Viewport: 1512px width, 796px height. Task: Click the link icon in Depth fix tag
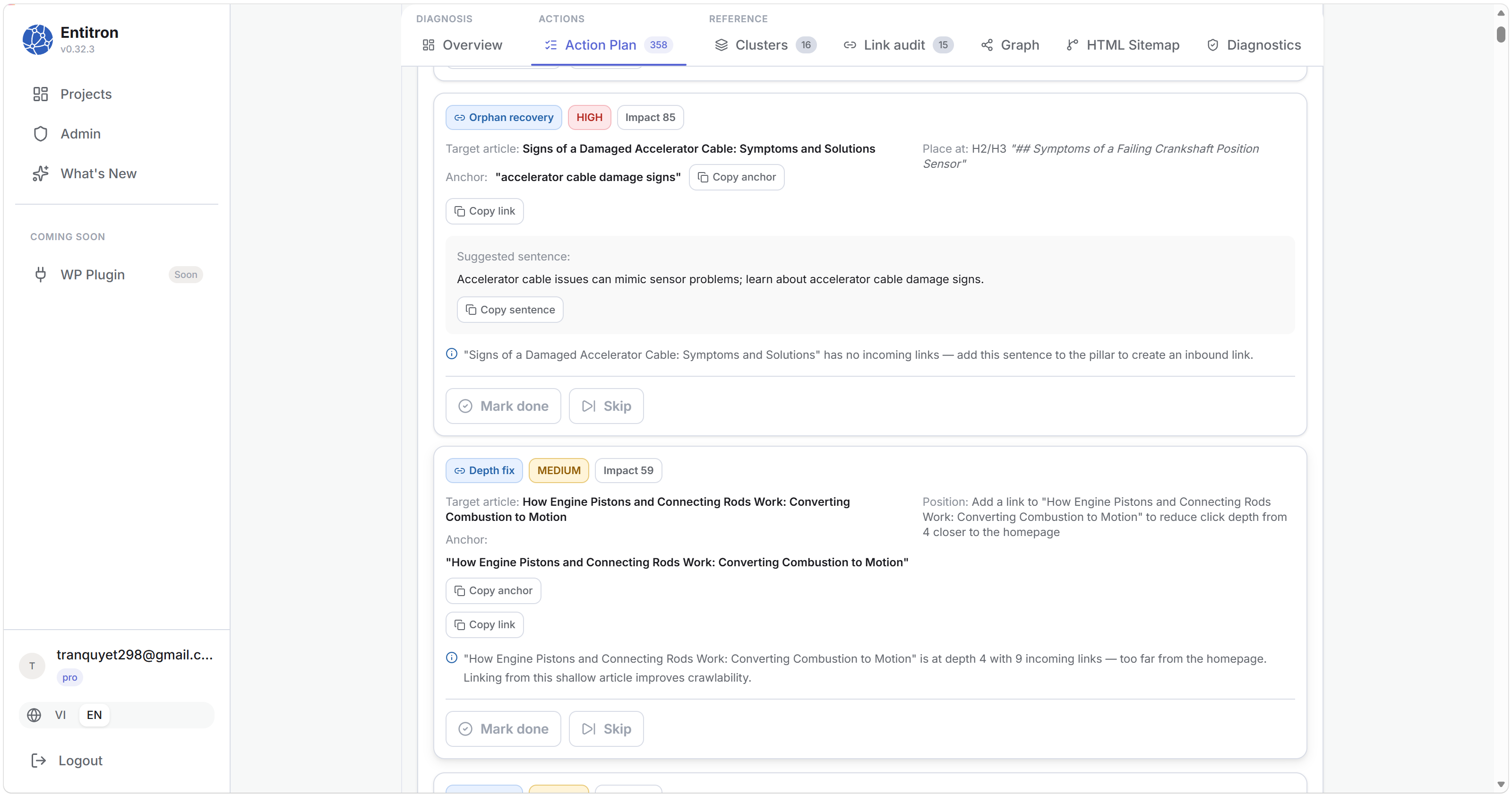(460, 471)
